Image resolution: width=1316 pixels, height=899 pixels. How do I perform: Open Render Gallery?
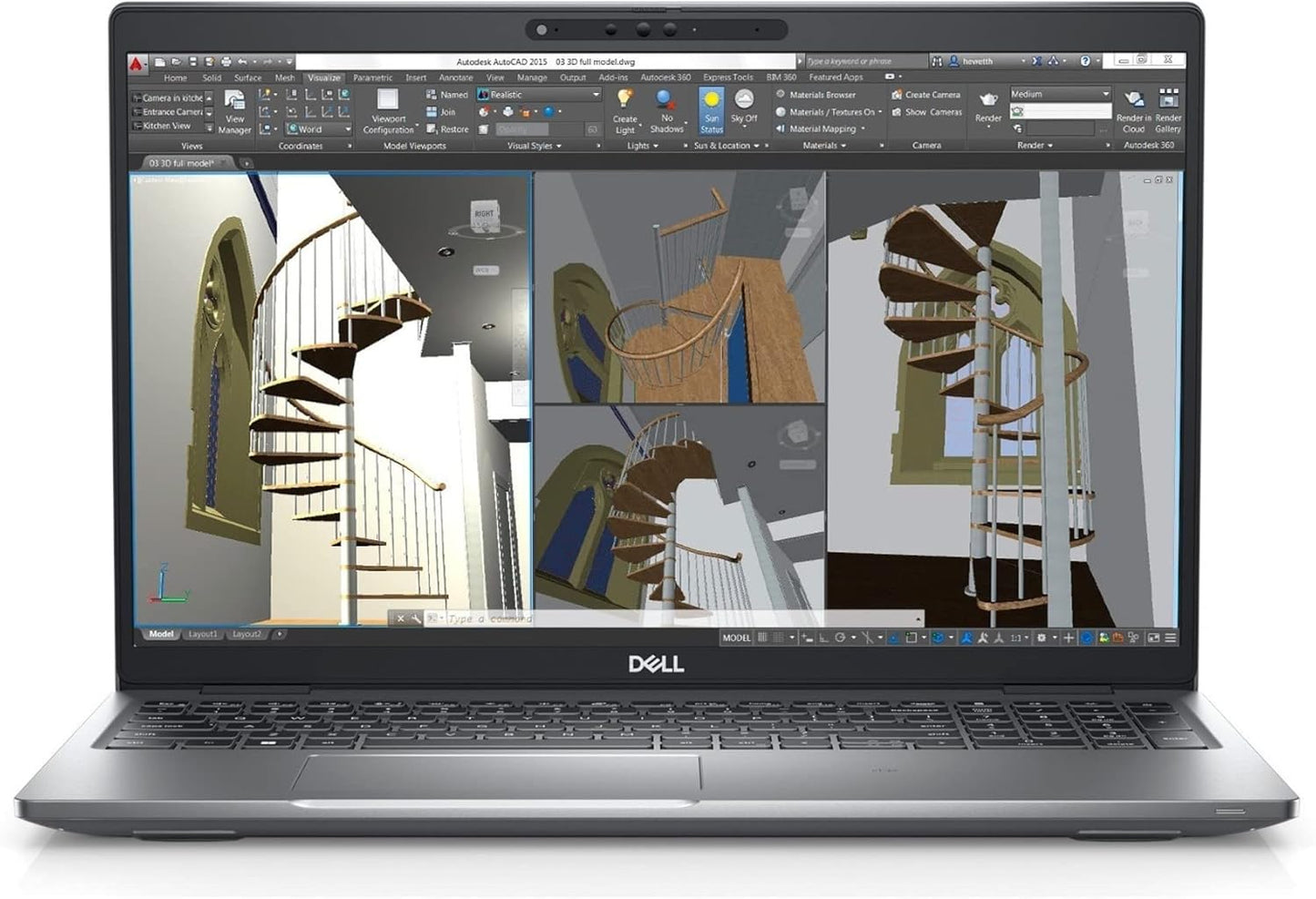coord(1168,104)
